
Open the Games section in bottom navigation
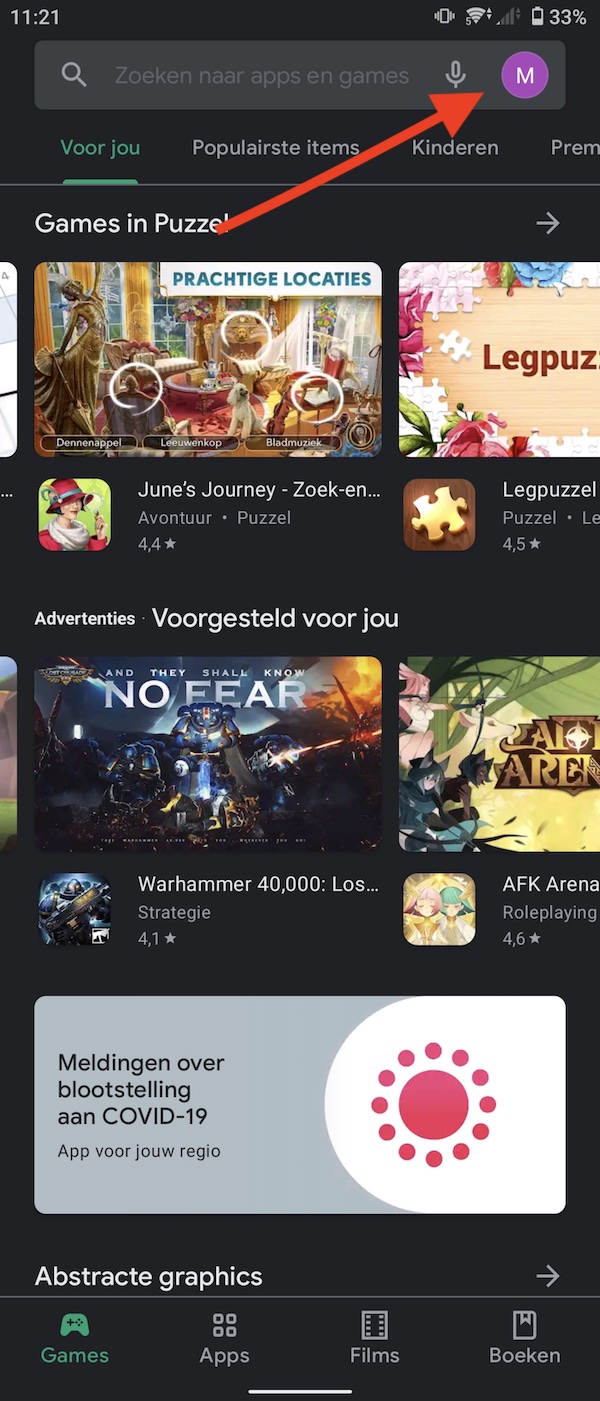tap(75, 1340)
